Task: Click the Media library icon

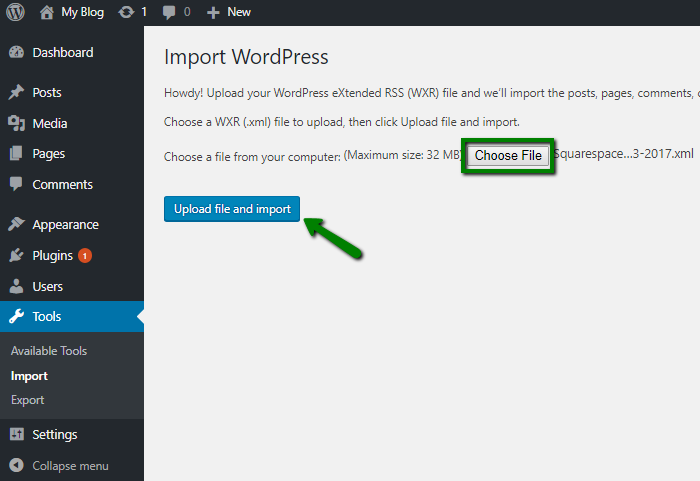Action: point(17,123)
